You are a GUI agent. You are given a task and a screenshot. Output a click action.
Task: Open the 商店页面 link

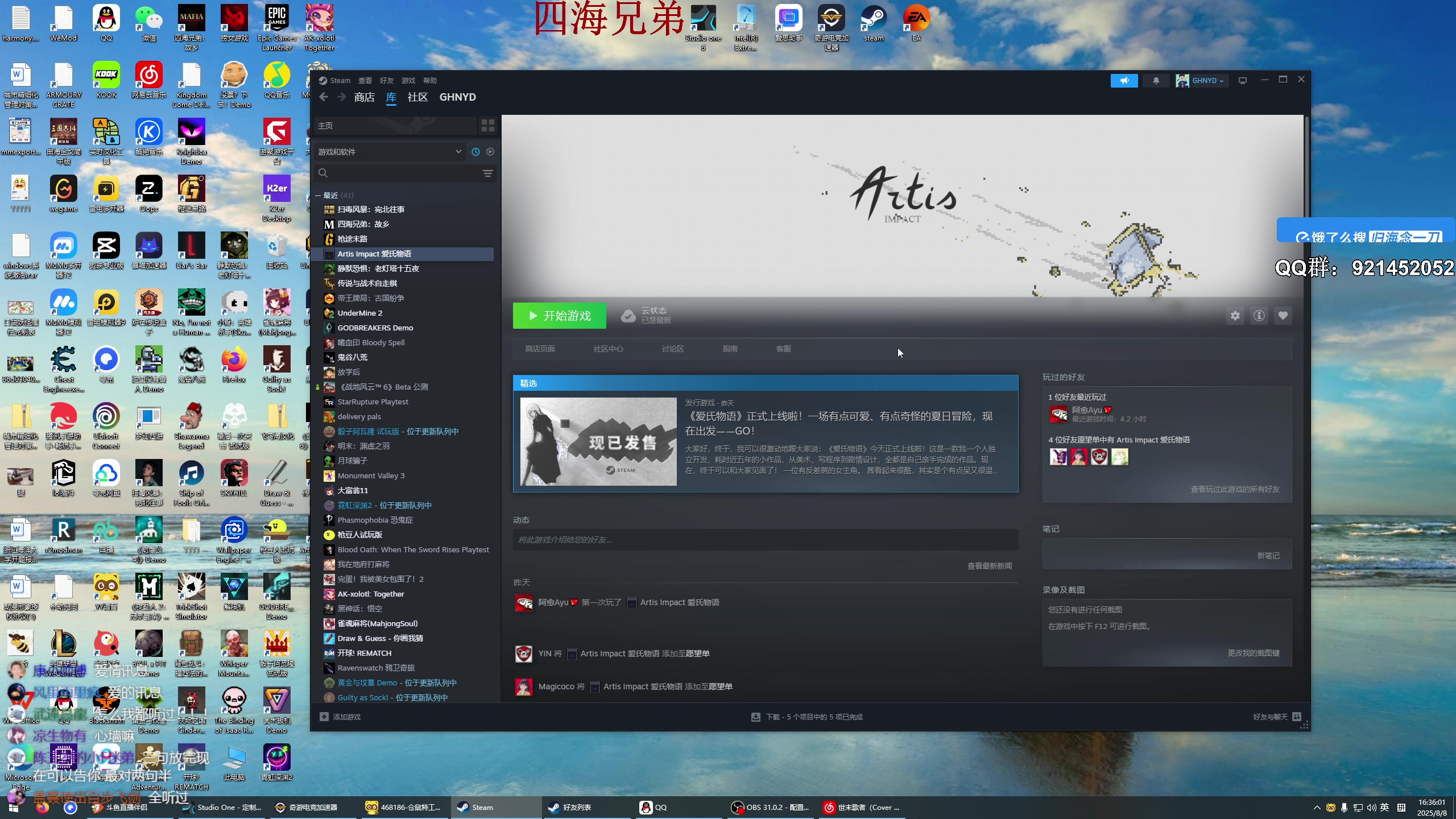tap(540, 349)
